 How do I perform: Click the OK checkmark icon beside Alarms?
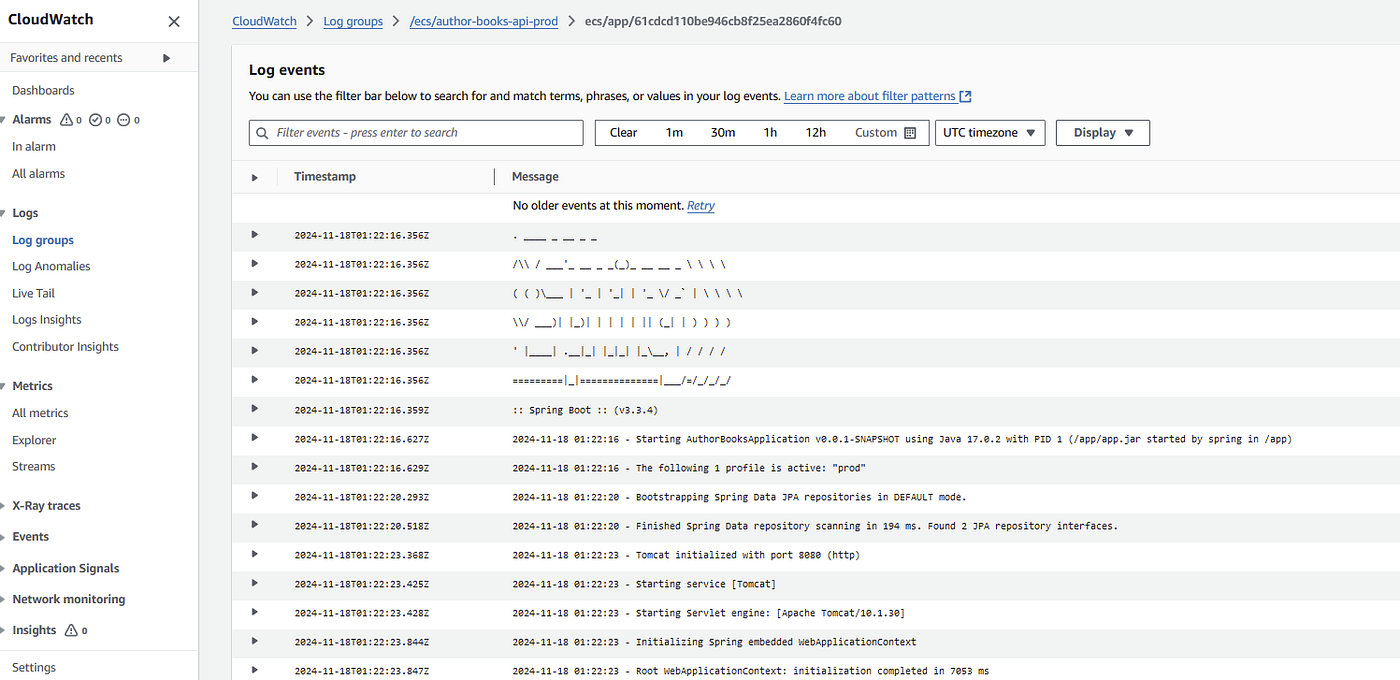tap(96, 120)
